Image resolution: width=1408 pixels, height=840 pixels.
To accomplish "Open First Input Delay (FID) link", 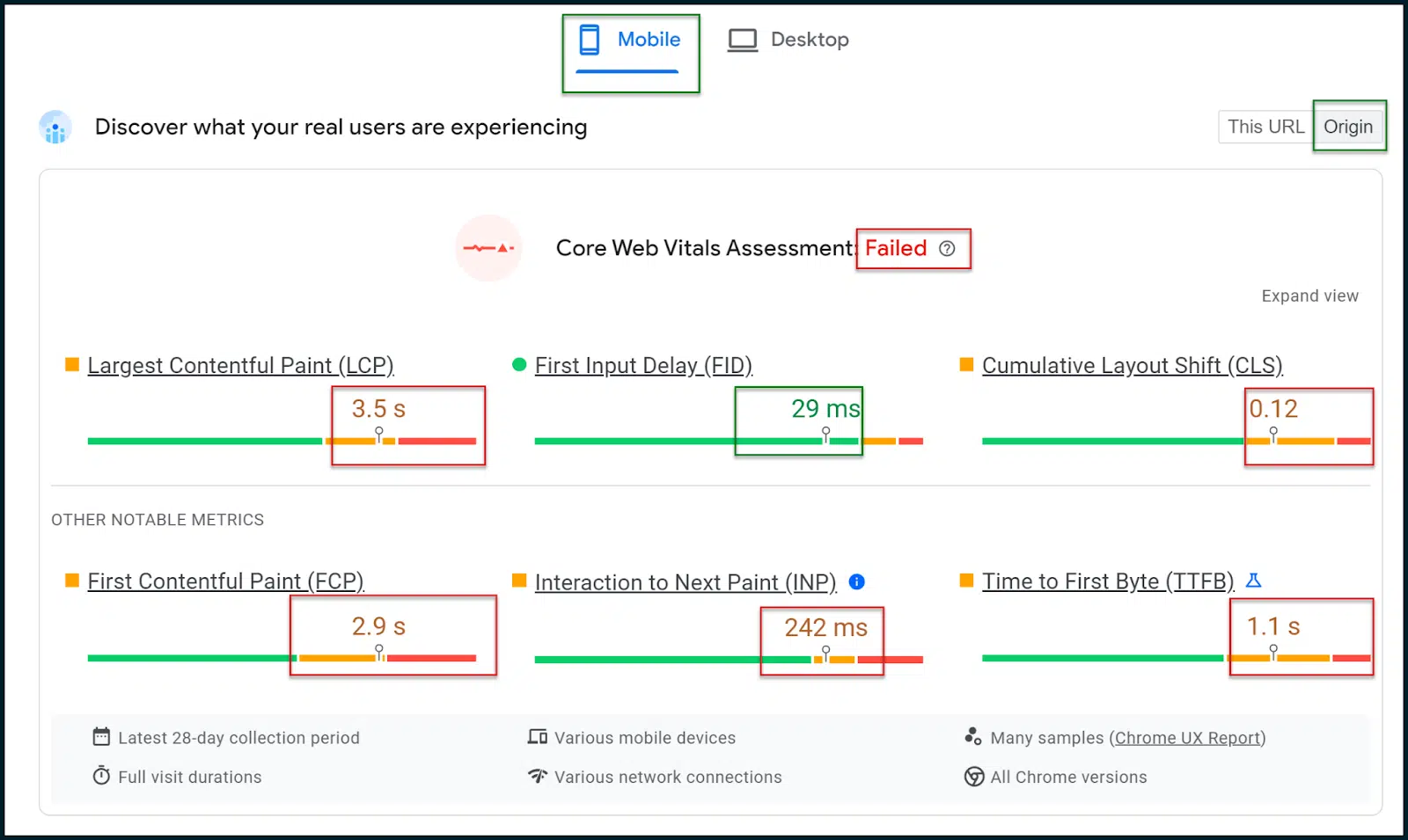I will pyautogui.click(x=643, y=365).
